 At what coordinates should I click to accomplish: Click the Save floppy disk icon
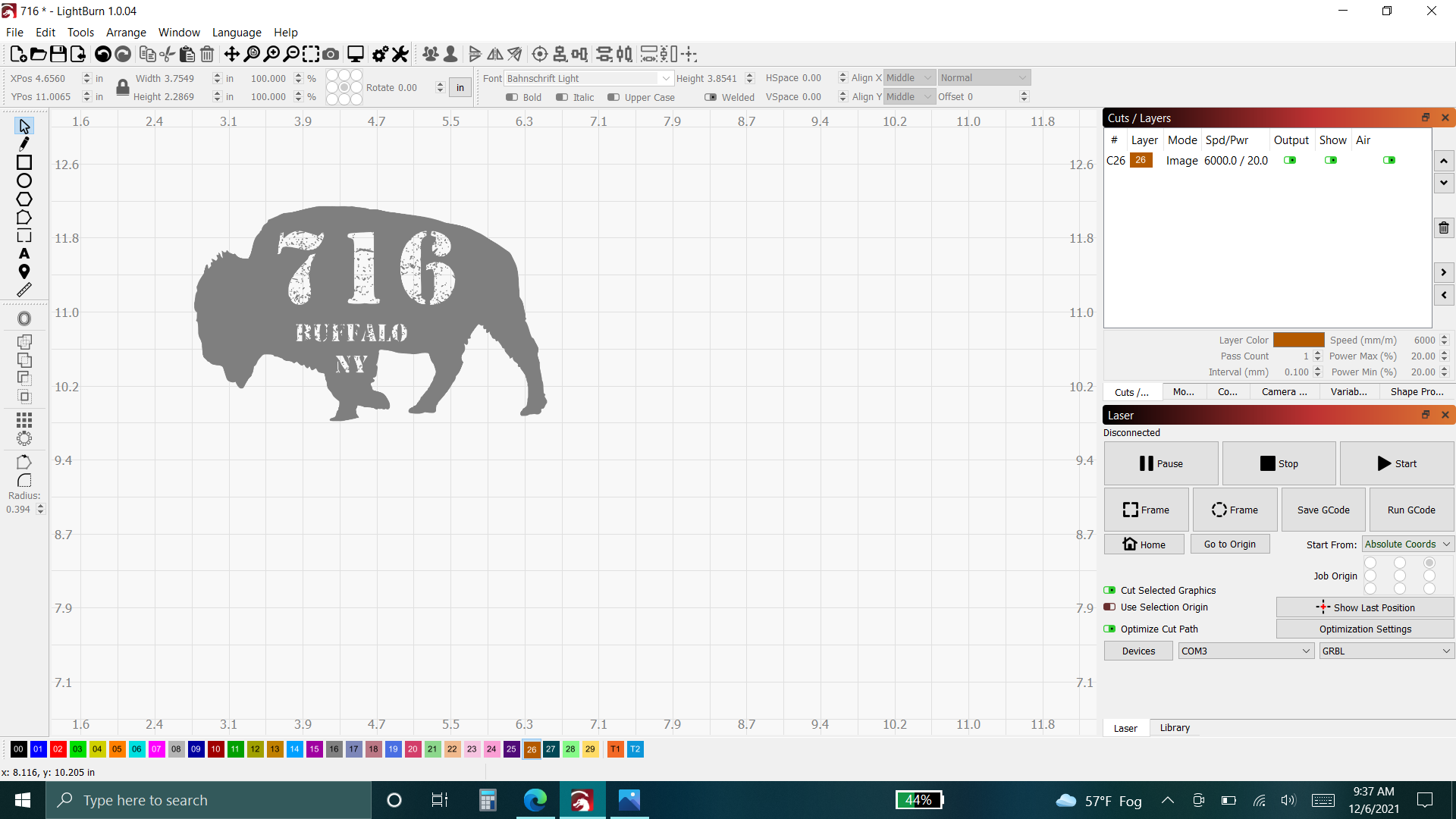(58, 54)
